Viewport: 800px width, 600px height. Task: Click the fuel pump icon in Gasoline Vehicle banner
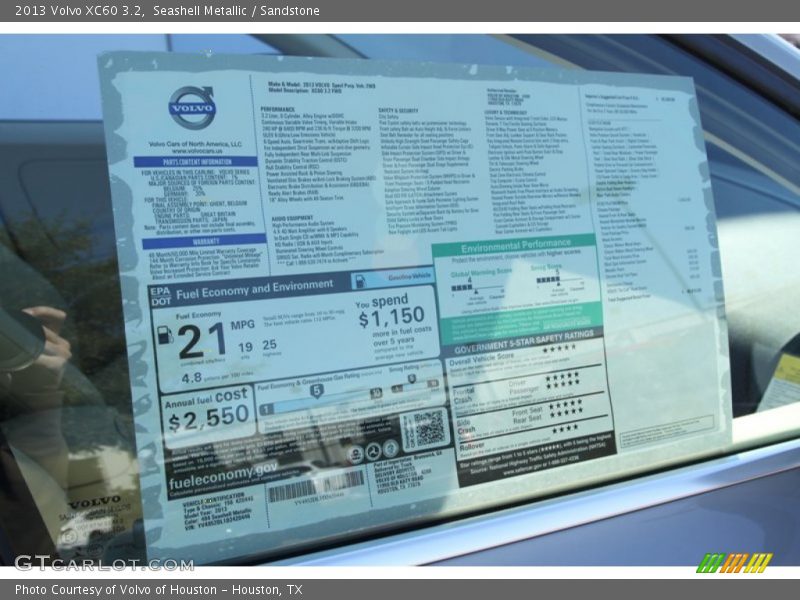point(360,281)
